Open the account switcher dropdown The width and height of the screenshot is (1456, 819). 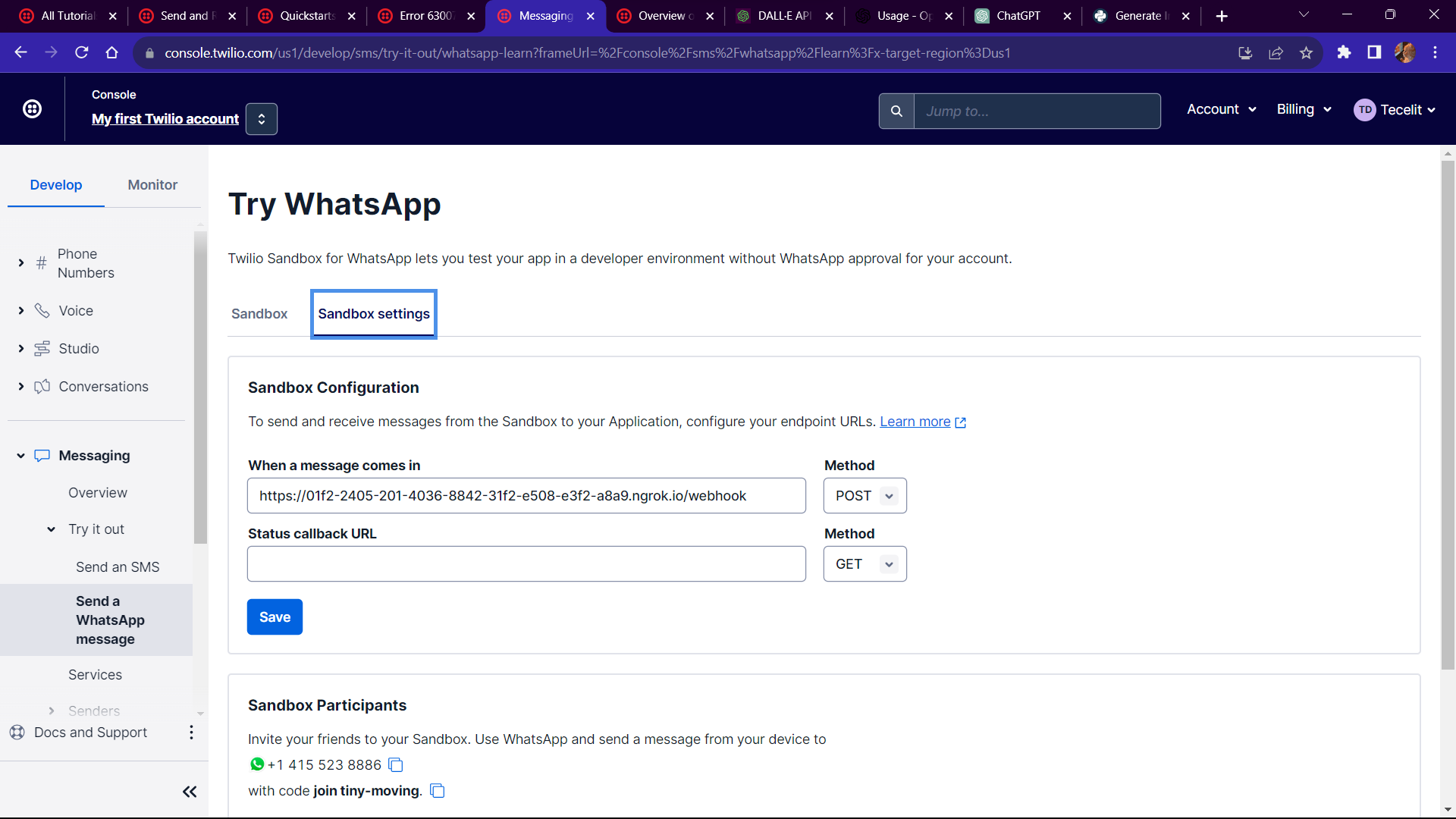pos(262,119)
